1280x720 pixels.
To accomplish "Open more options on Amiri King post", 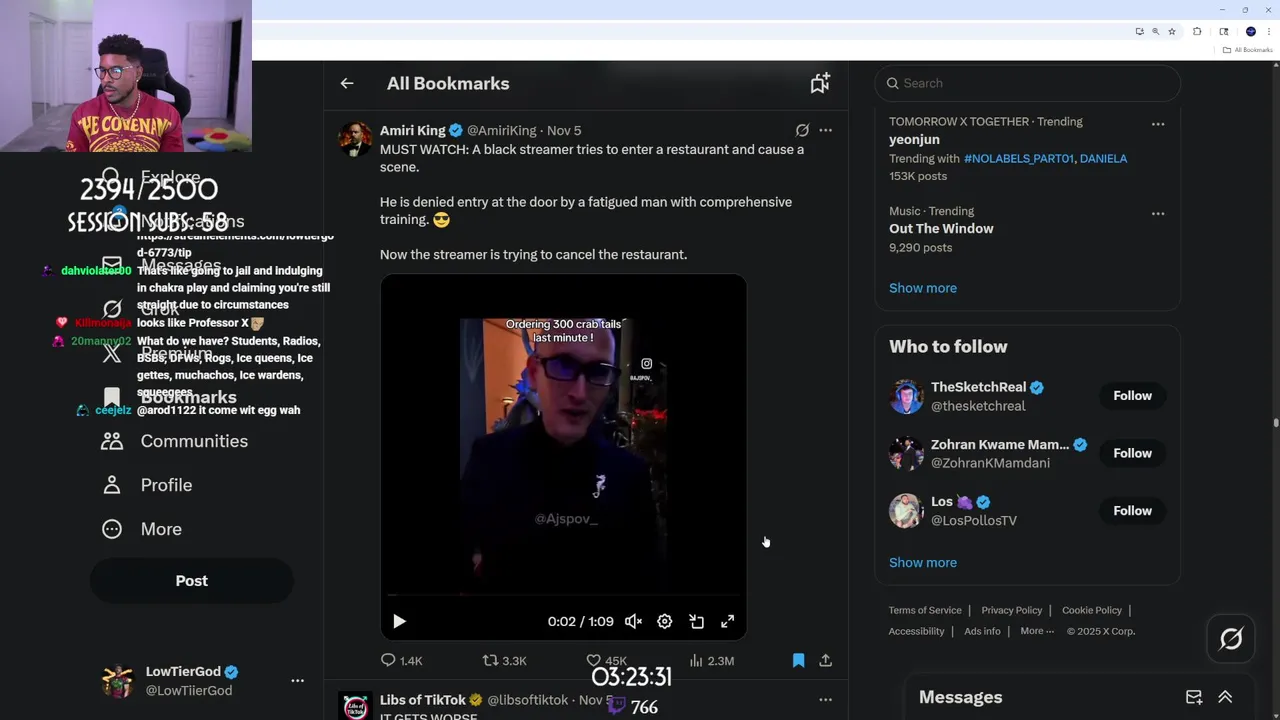I will click(825, 130).
